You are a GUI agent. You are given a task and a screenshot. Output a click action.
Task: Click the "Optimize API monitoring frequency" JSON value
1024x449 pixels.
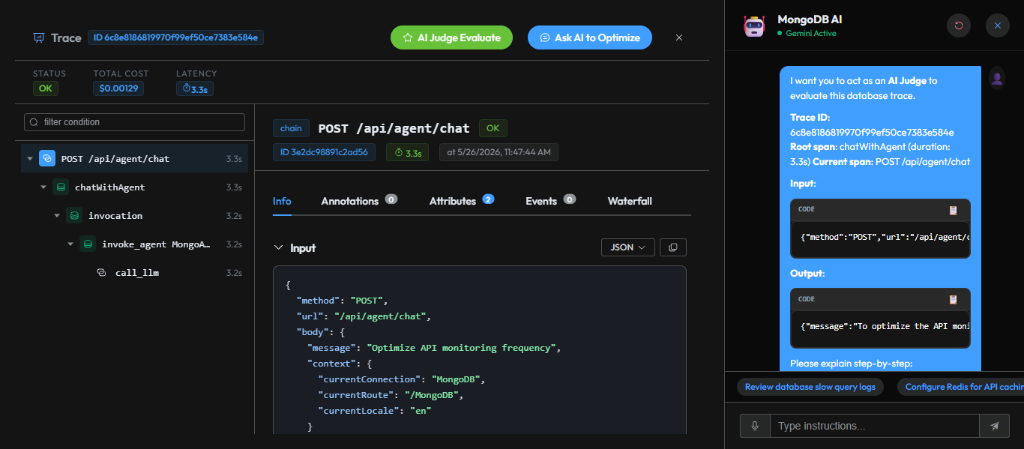coord(463,347)
